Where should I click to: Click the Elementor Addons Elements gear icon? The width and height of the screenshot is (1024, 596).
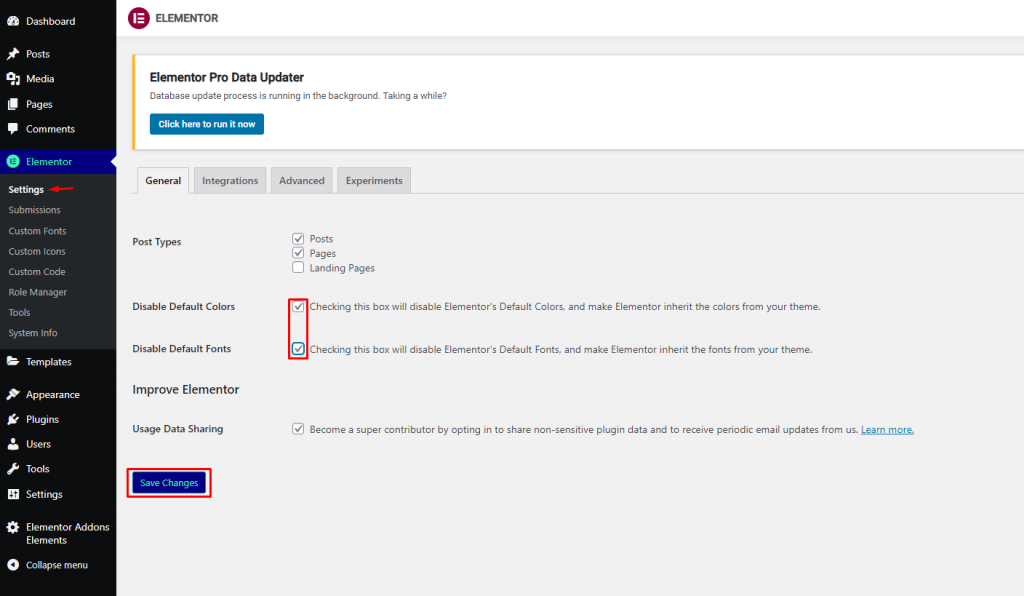[13, 527]
